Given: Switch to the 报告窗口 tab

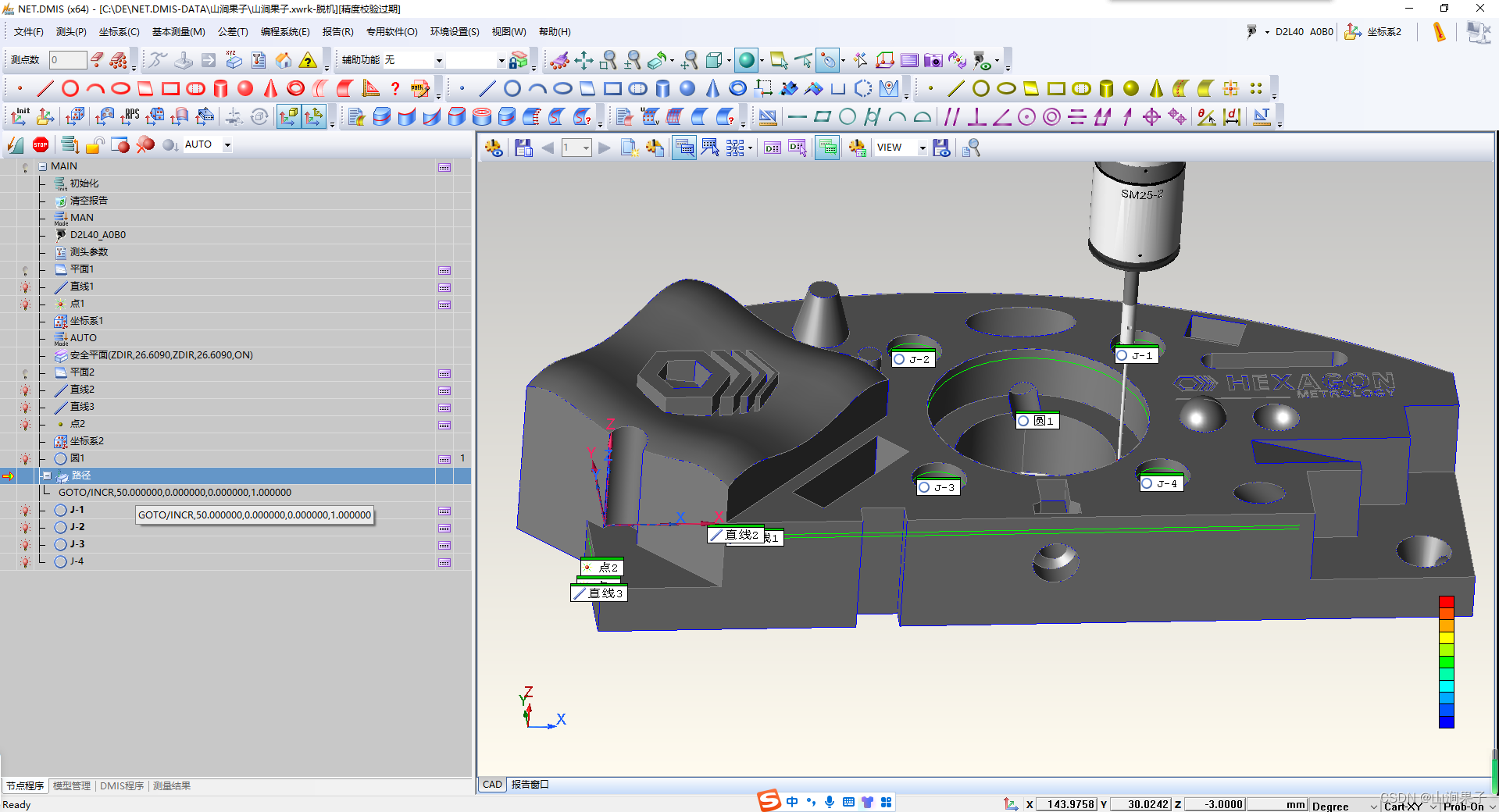Looking at the screenshot, I should [530, 784].
